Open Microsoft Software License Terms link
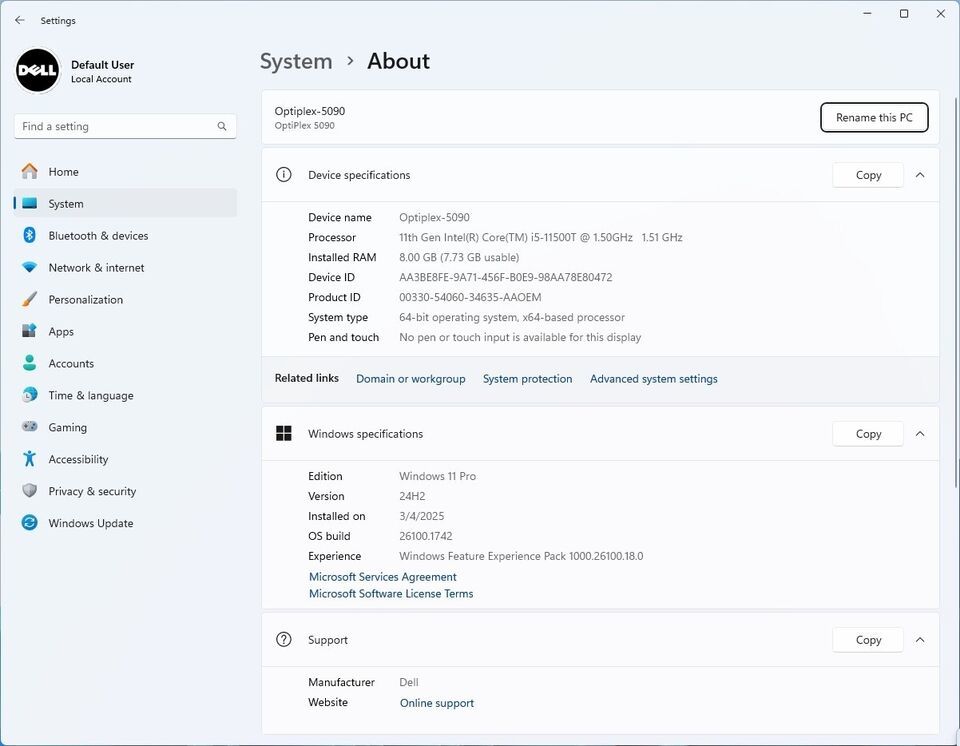Screen dimensions: 960x746 [x=391, y=593]
